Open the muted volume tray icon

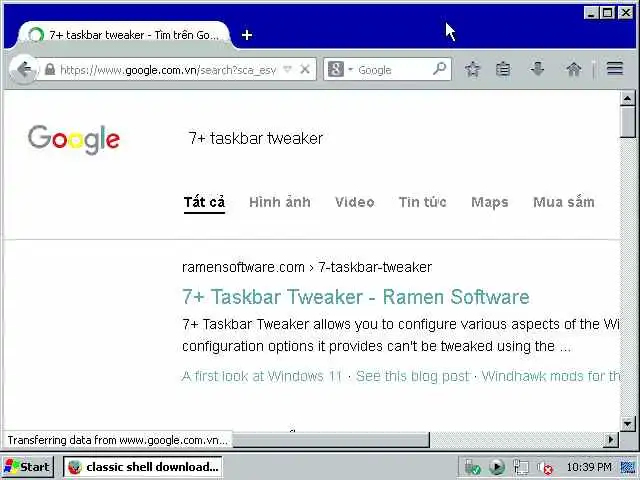click(545, 468)
